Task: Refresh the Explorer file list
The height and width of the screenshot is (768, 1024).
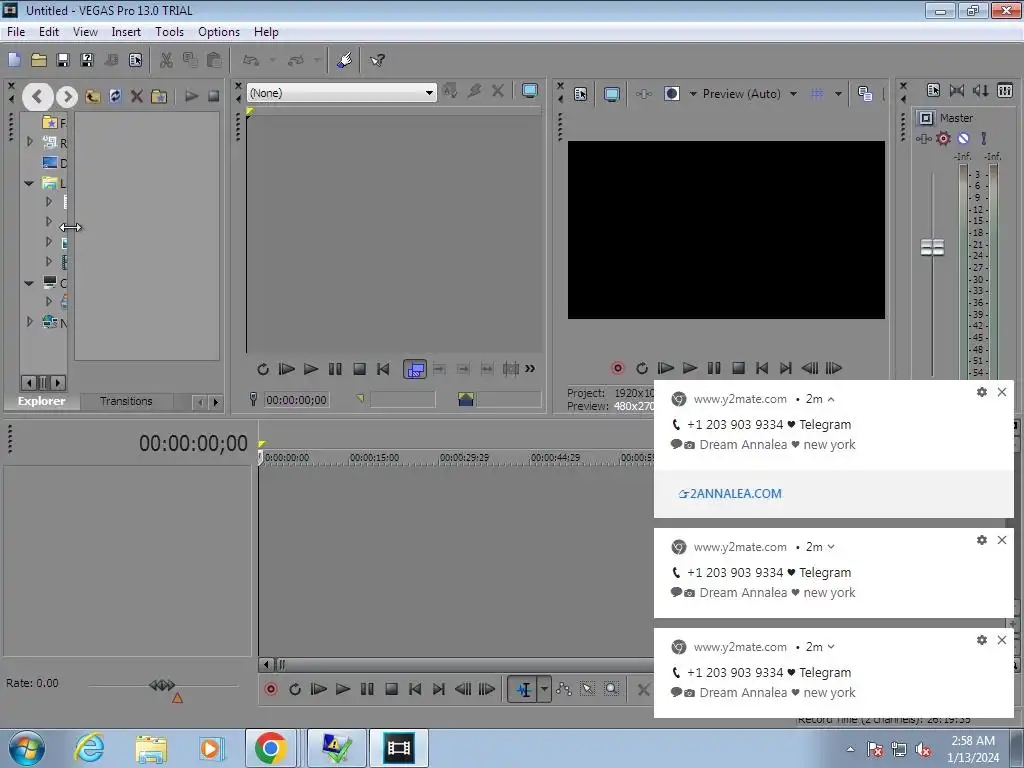Action: click(x=115, y=97)
